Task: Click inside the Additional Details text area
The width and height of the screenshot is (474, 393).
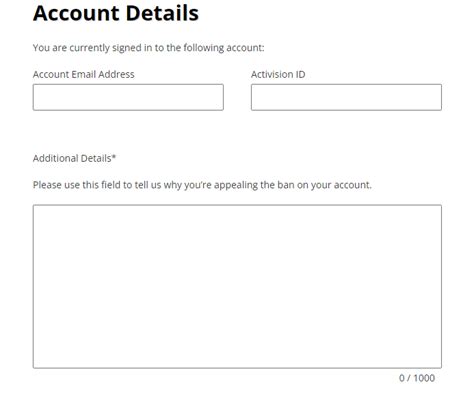Action: pyautogui.click(x=237, y=287)
